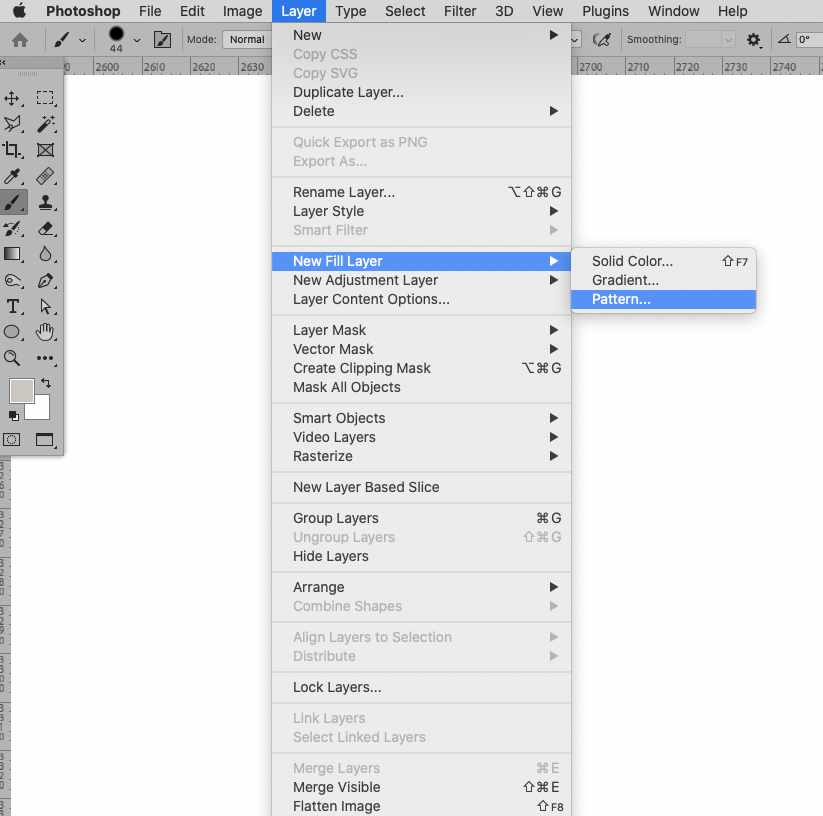The height and width of the screenshot is (816, 823).
Task: Enable the airbrush toggle in the options bar
Action: pyautogui.click(x=162, y=39)
